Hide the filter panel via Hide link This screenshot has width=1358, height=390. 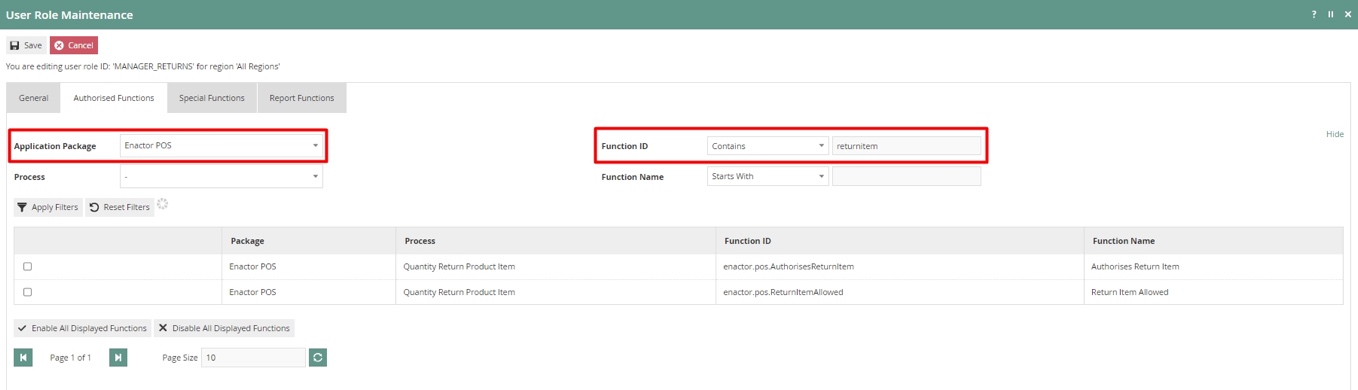(1334, 134)
